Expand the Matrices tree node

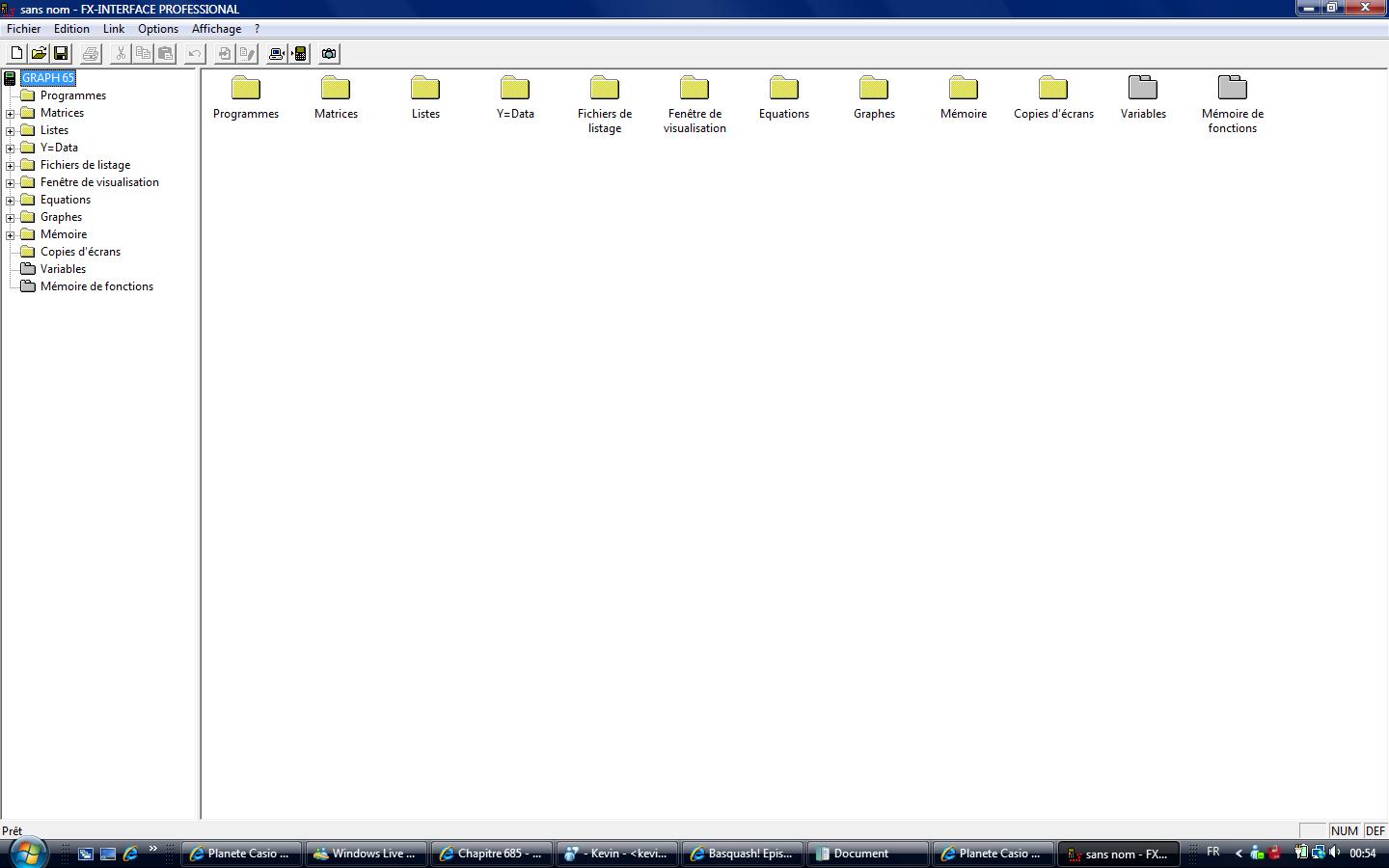pyautogui.click(x=11, y=113)
